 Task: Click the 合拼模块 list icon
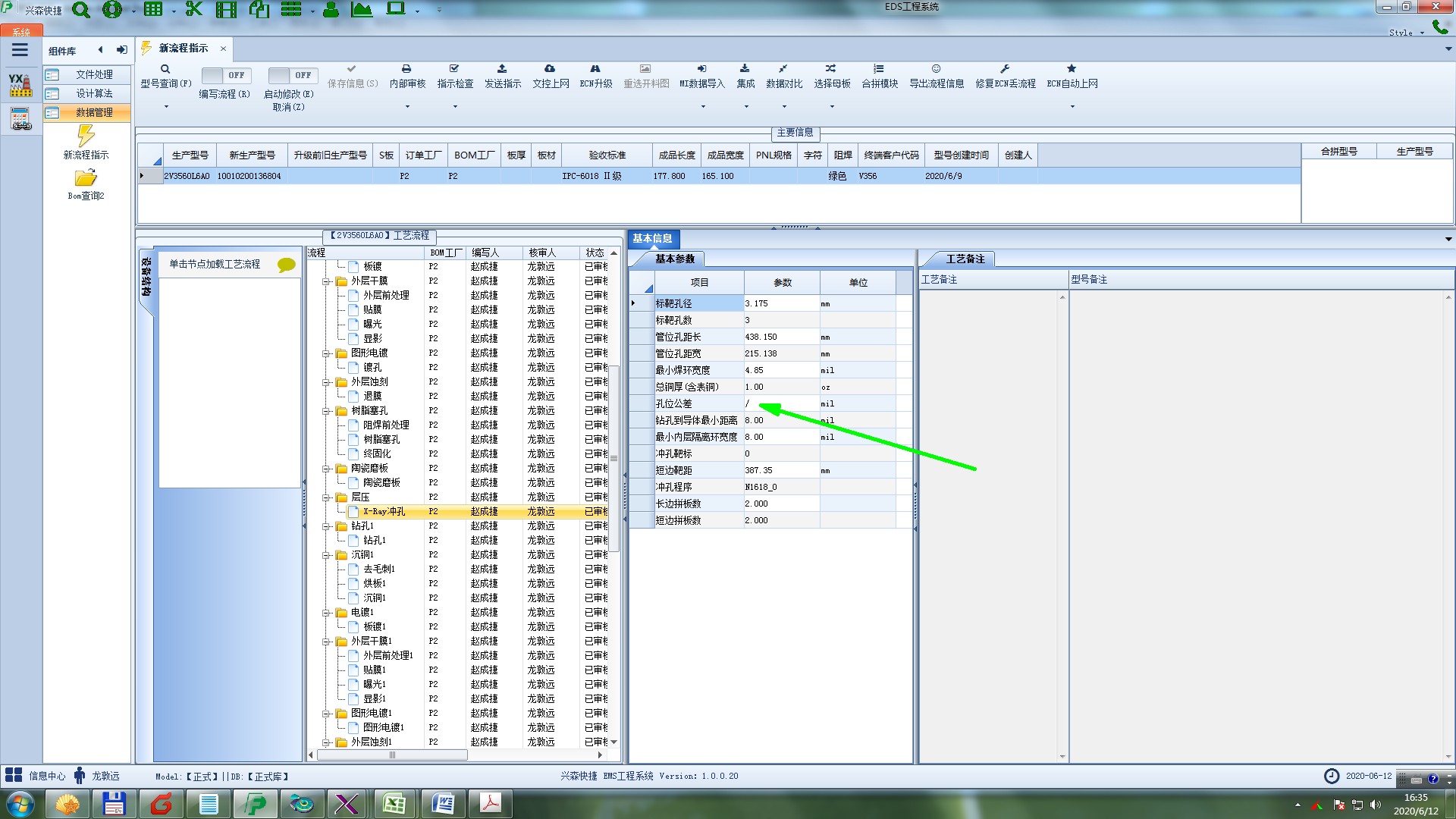point(878,69)
